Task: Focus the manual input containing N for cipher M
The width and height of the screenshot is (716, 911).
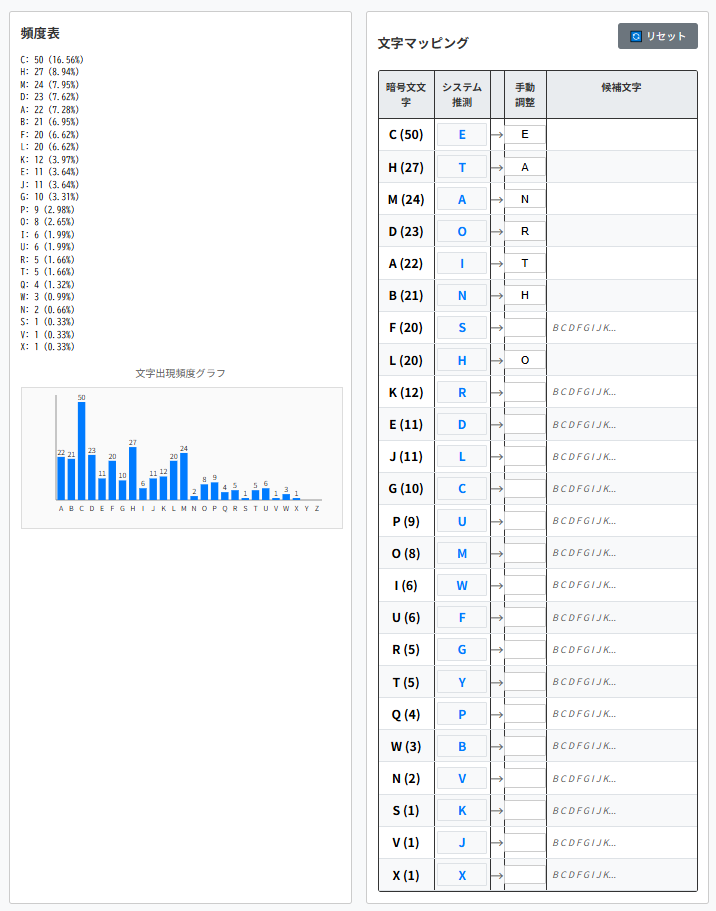Action: pos(525,199)
